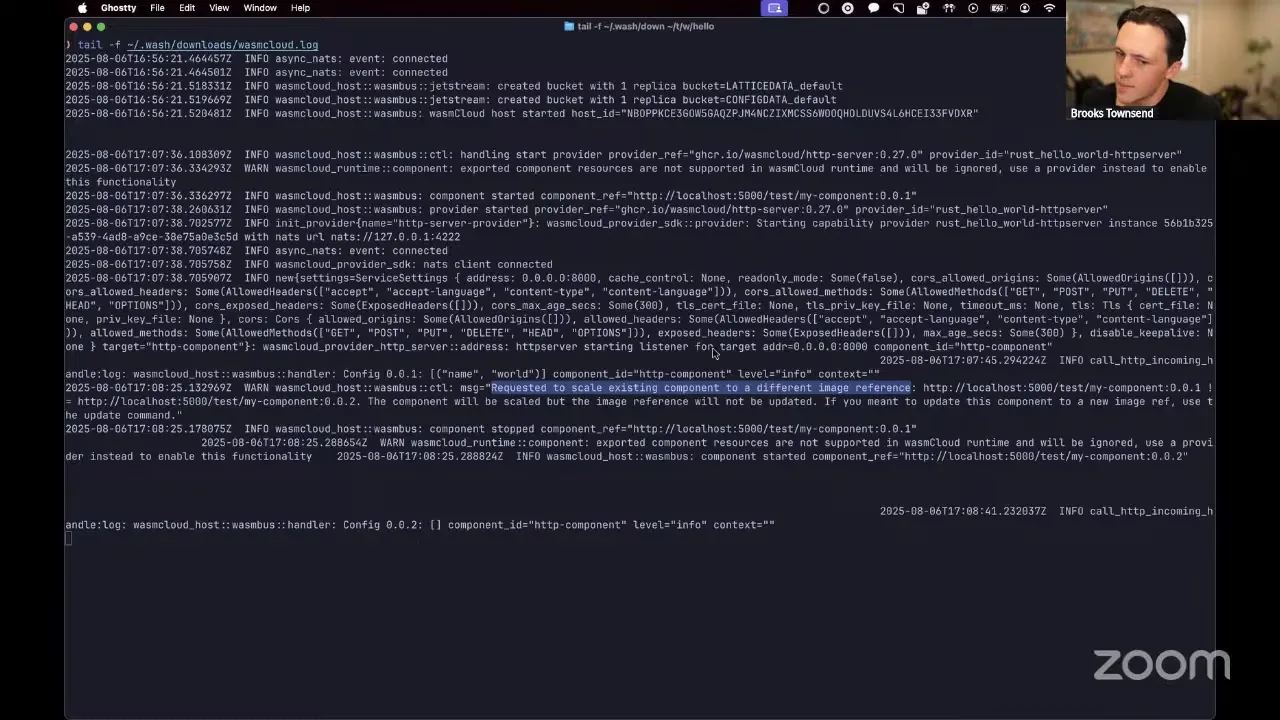
Task: Click timestamp "2025-08-06T17:07:45.294224Z"
Action: pyautogui.click(x=963, y=360)
